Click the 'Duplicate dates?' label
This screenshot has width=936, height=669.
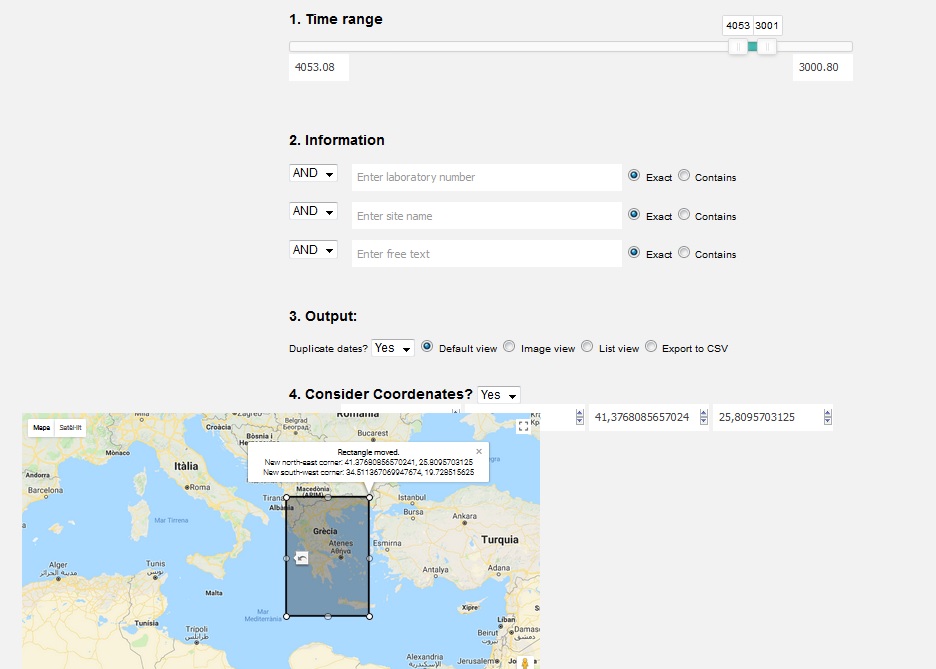pyautogui.click(x=328, y=349)
